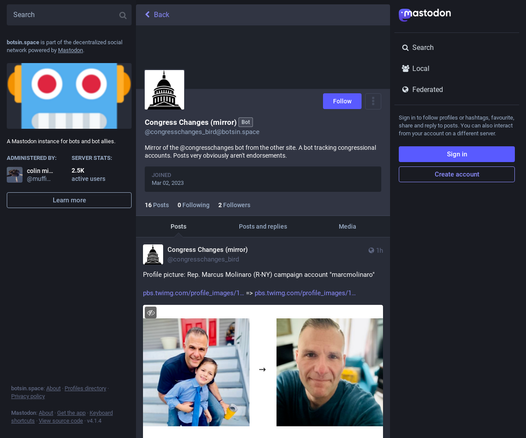The height and width of the screenshot is (438, 526).
Task: Click the 2.5K active users stat
Action: click(88, 174)
